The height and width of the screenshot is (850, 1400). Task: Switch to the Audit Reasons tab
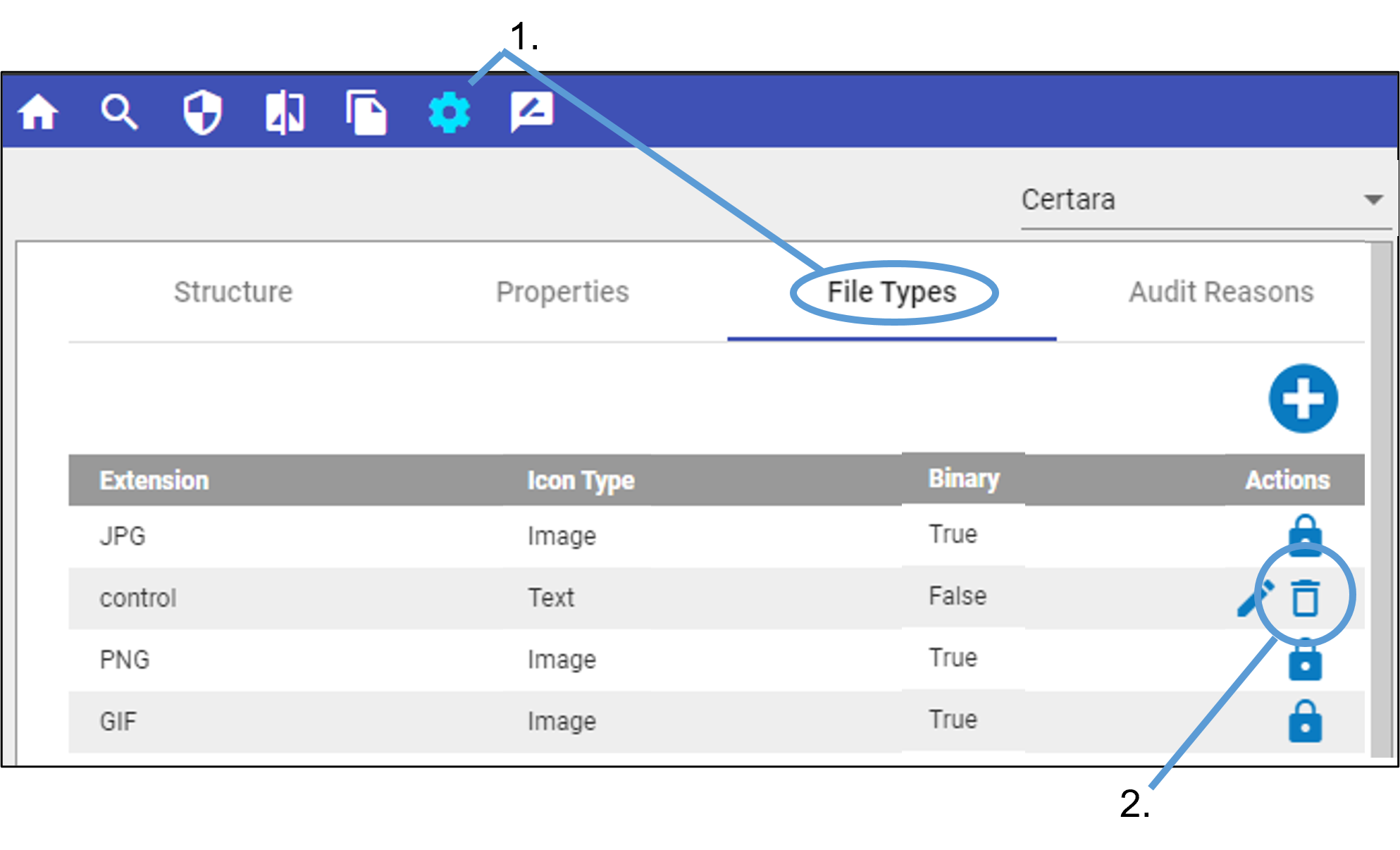click(1221, 292)
